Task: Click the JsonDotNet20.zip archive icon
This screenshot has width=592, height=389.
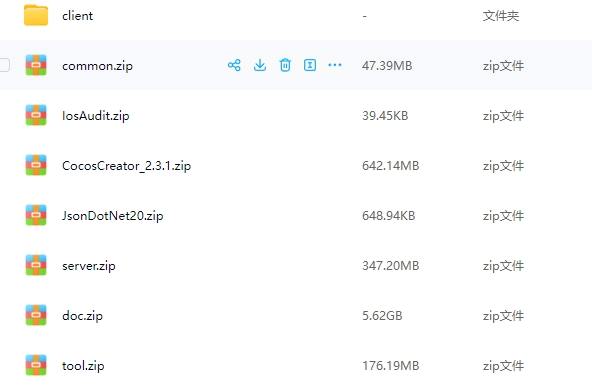Action: click(36, 215)
